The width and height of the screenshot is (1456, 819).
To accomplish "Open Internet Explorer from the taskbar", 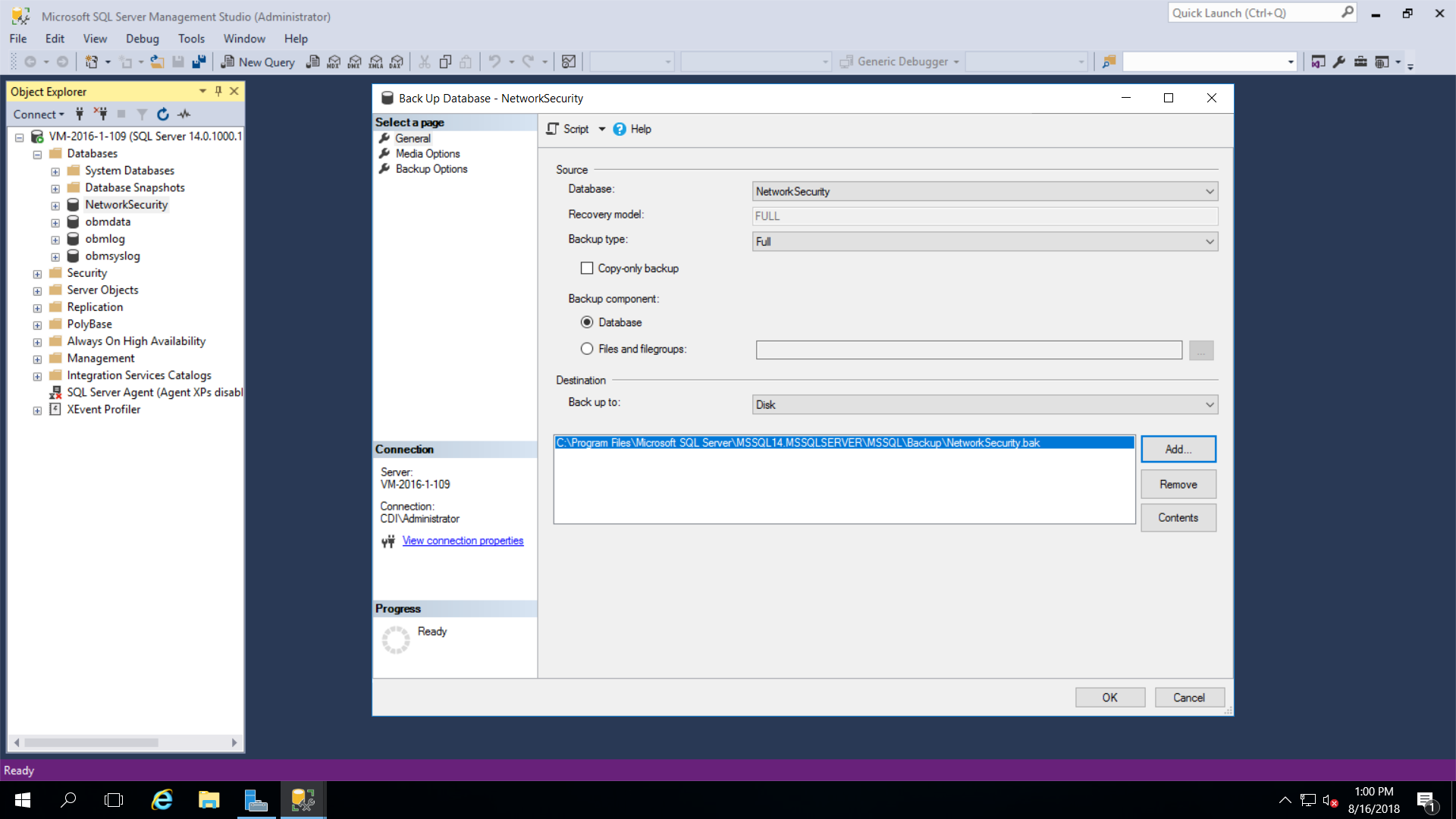I will [162, 800].
